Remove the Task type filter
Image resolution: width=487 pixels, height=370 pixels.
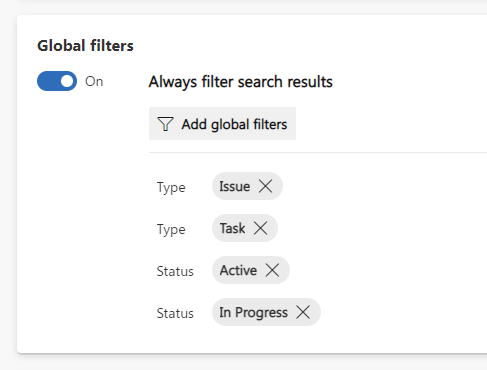[260, 228]
